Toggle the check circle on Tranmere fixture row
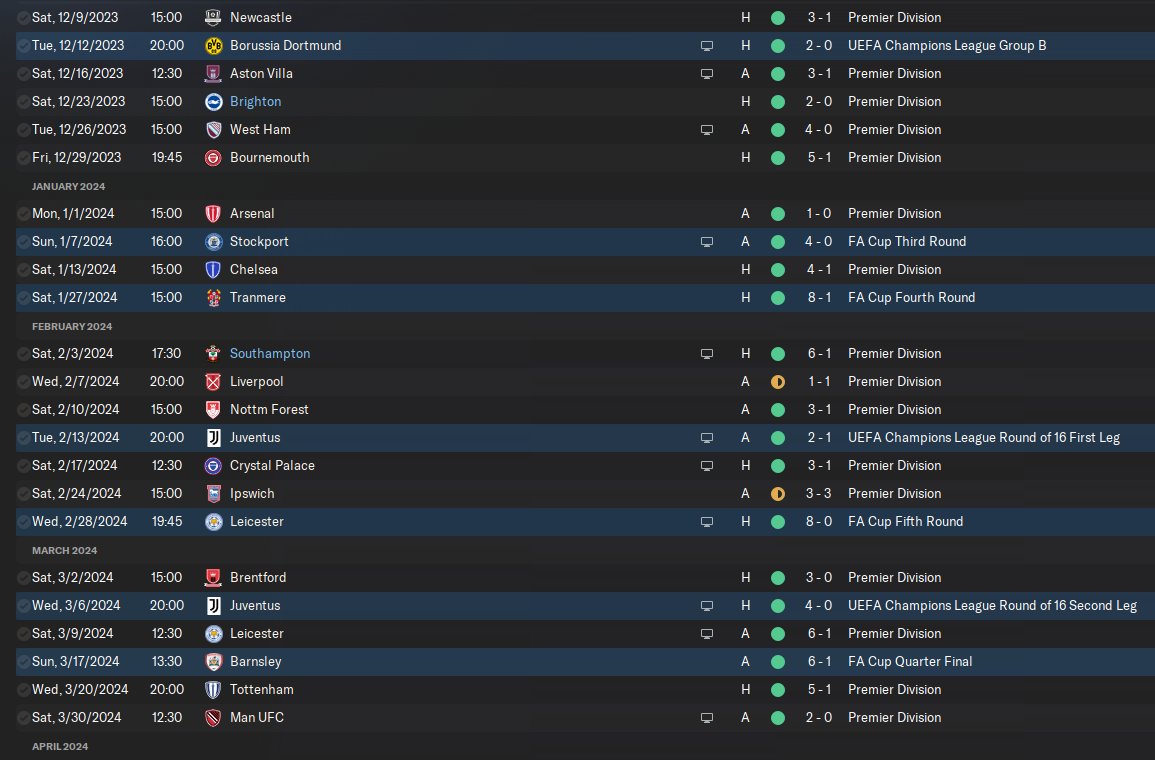Viewport: 1155px width, 760px height. pos(23,297)
